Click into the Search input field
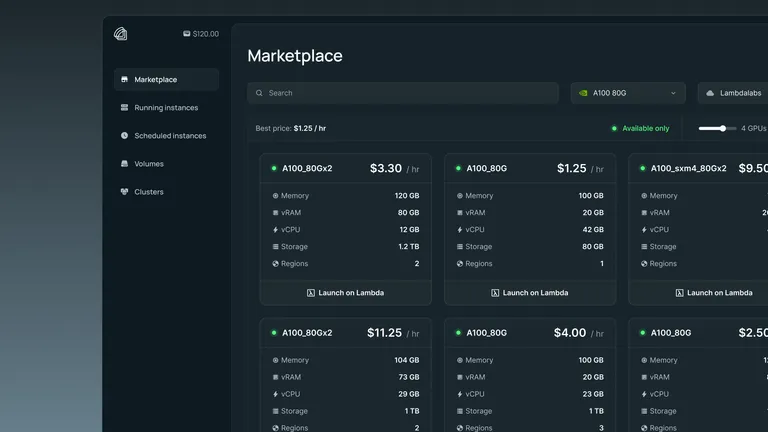 [x=405, y=93]
